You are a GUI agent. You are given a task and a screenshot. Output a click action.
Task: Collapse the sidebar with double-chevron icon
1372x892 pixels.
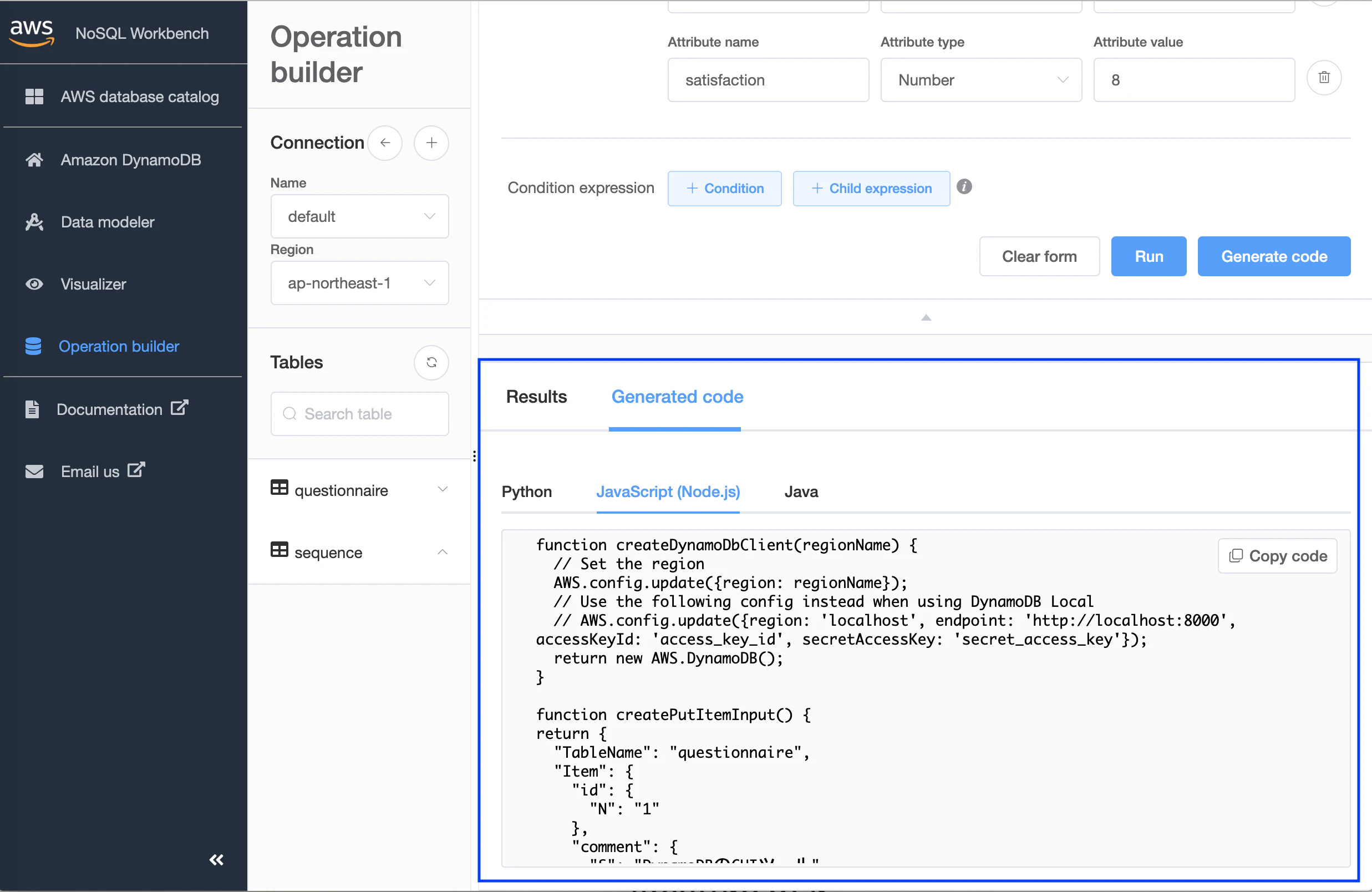(216, 860)
